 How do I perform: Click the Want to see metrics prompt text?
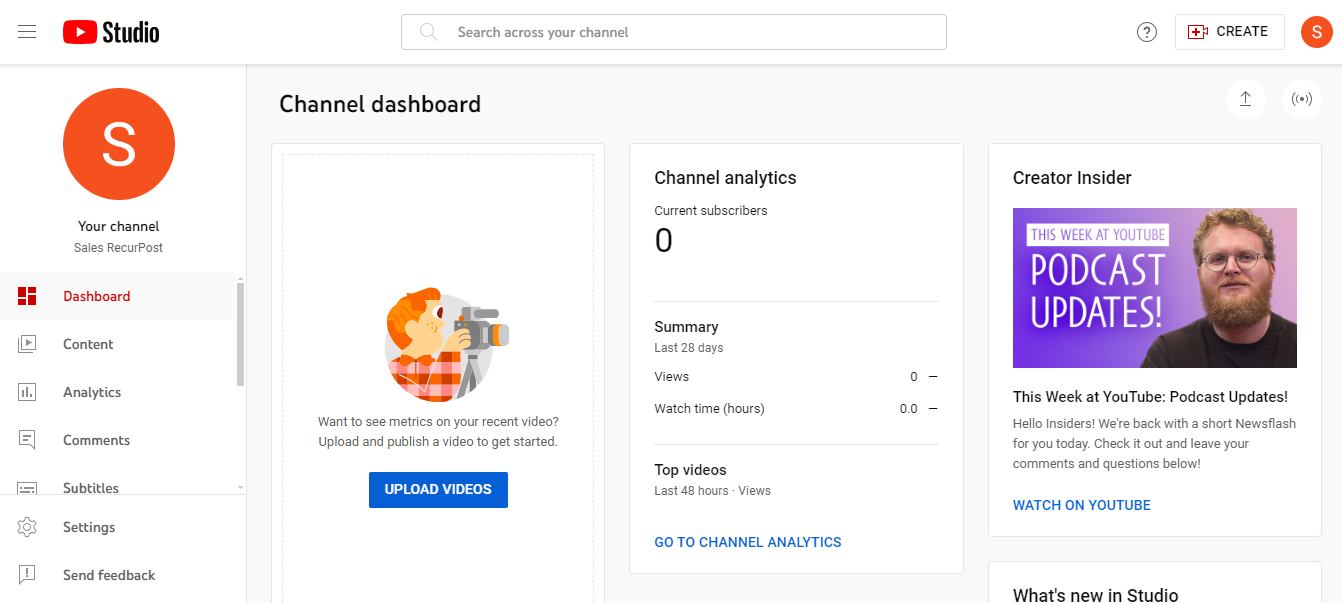438,432
